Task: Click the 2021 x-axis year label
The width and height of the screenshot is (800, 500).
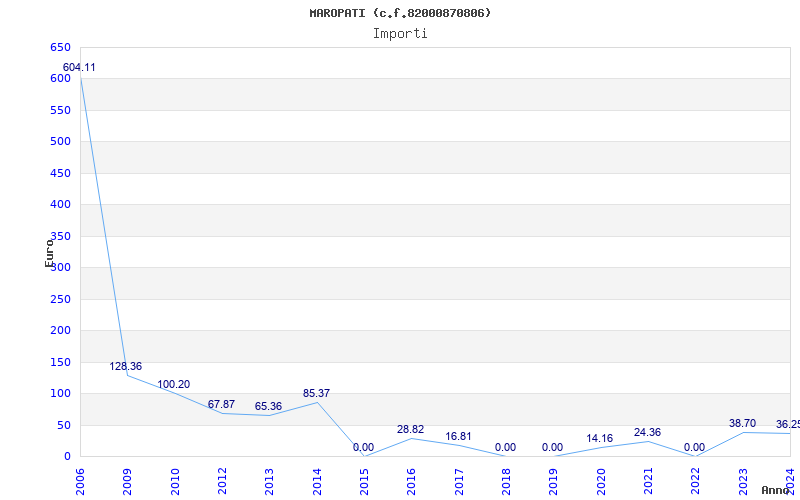Action: [648, 482]
